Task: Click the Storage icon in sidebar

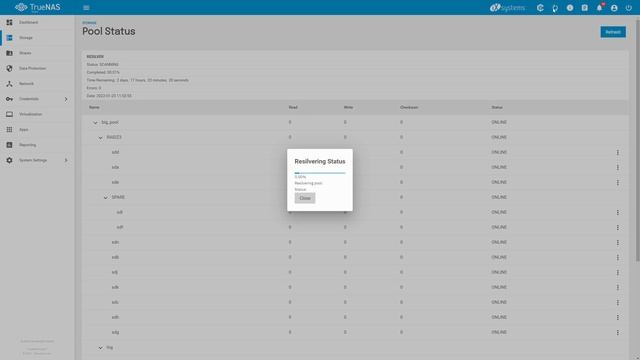Action: click(9, 38)
